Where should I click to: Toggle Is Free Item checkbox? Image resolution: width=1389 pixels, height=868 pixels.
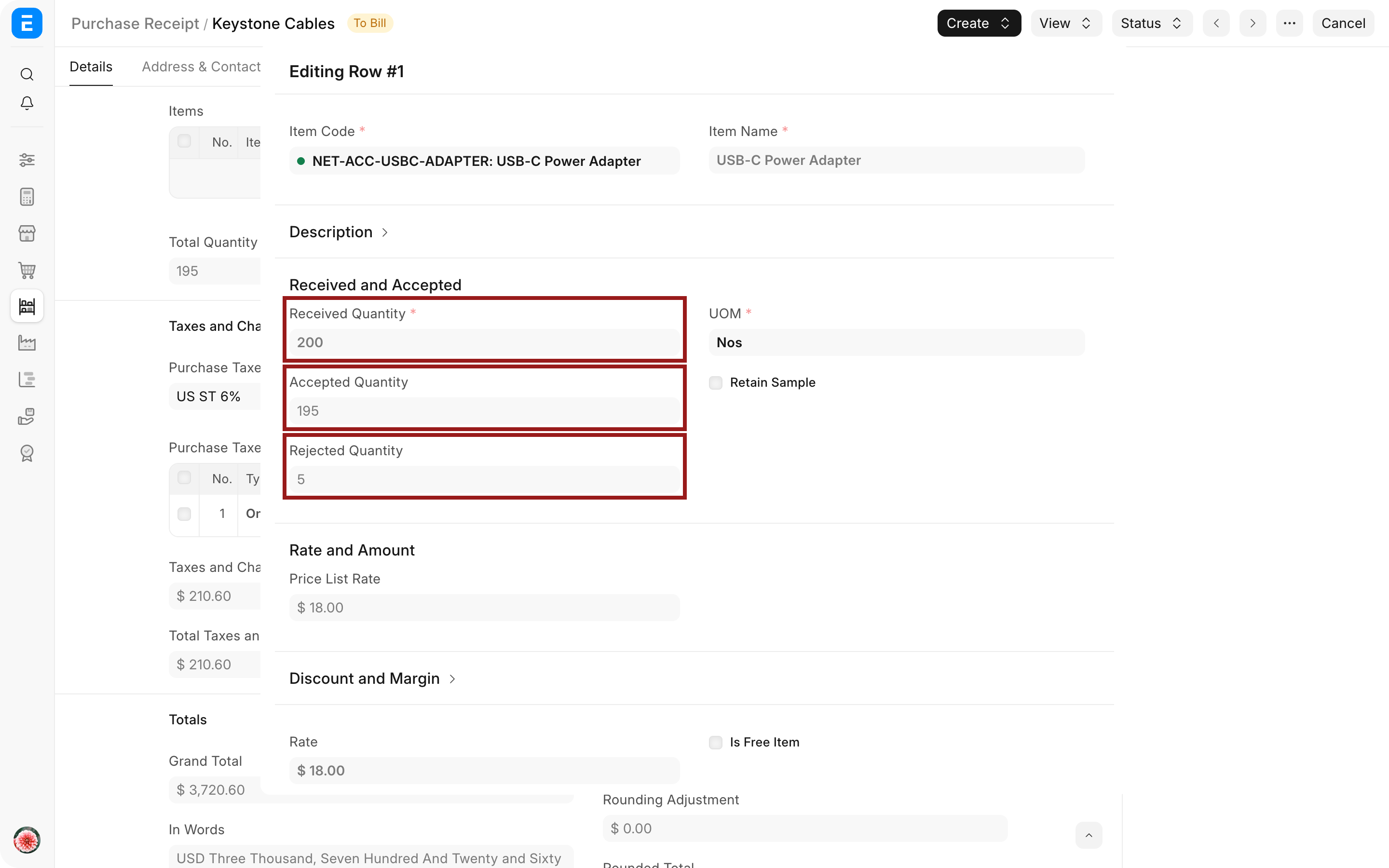(x=715, y=742)
